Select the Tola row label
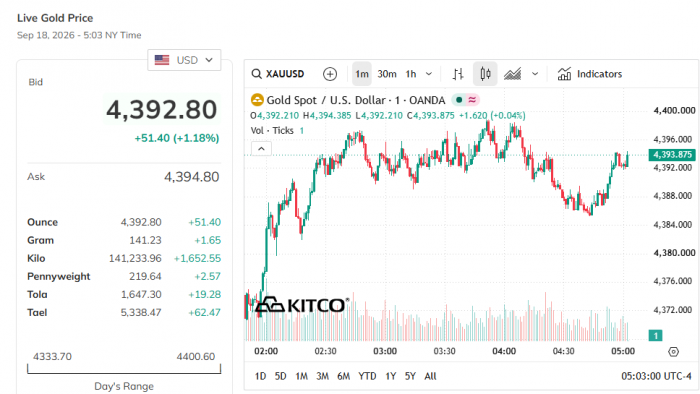Image resolution: width=700 pixels, height=394 pixels. [x=37, y=294]
